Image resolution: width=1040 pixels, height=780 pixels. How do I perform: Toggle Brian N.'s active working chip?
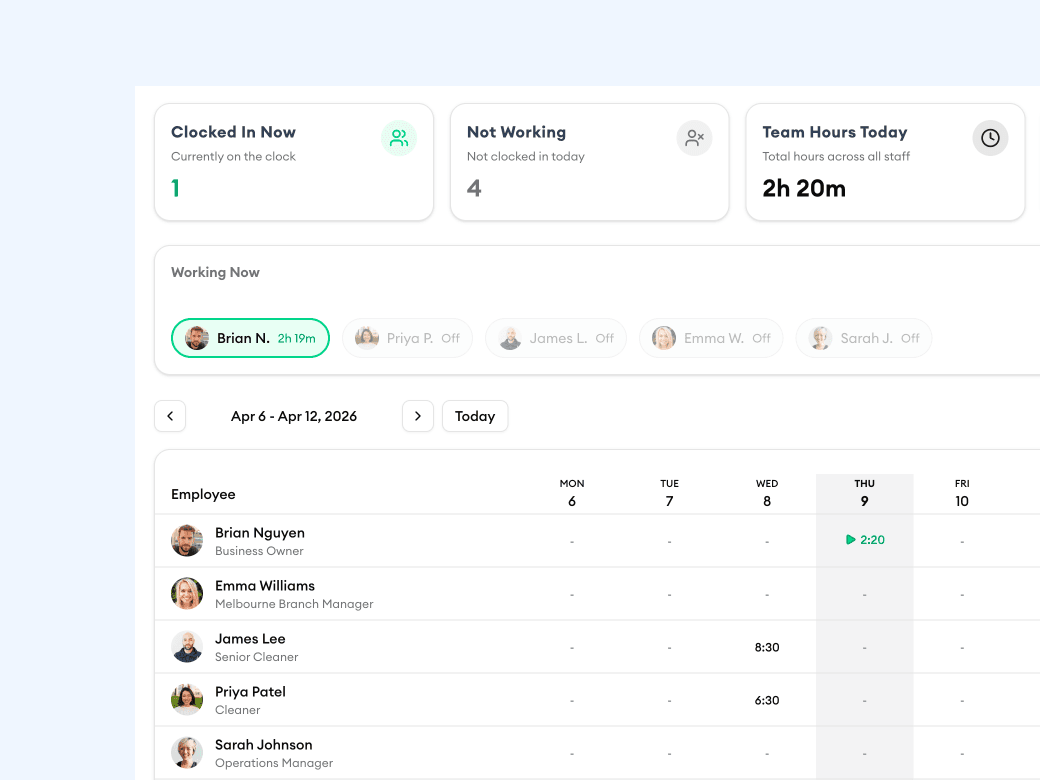pyautogui.click(x=250, y=338)
